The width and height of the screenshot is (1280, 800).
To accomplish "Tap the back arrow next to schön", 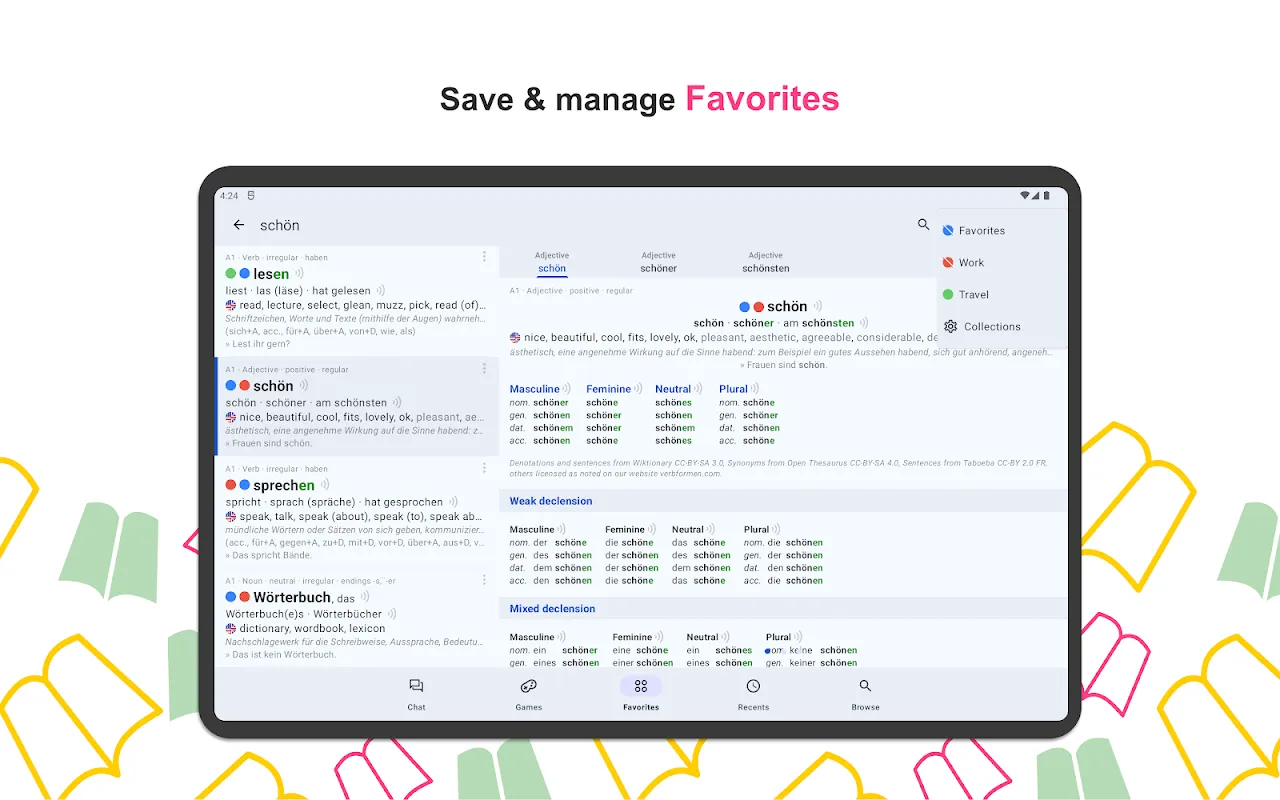I will click(x=239, y=225).
